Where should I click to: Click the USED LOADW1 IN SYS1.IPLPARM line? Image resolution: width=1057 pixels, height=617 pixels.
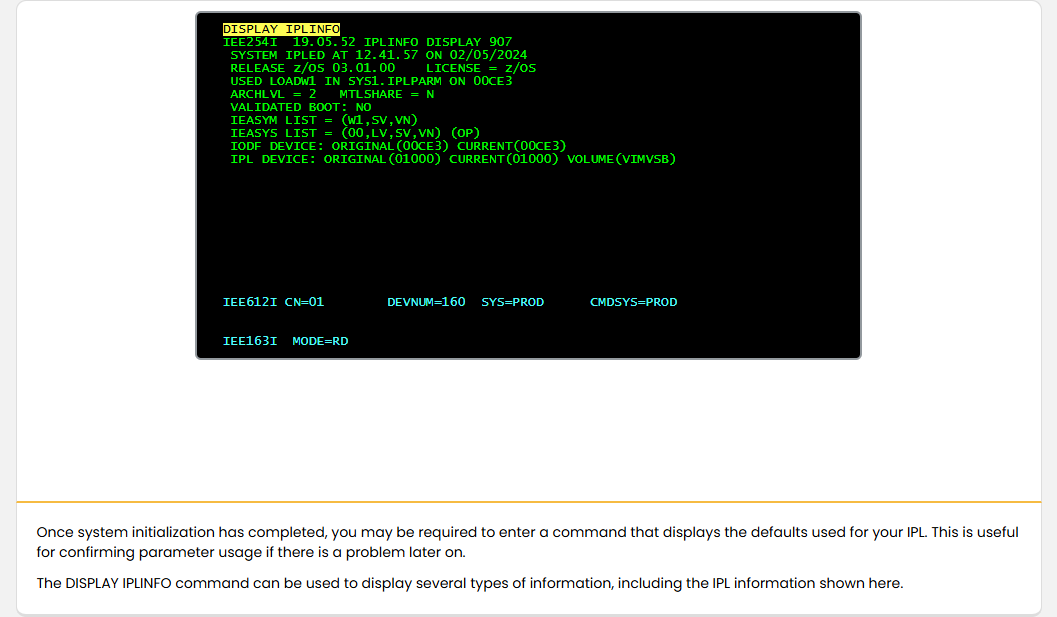click(371, 81)
